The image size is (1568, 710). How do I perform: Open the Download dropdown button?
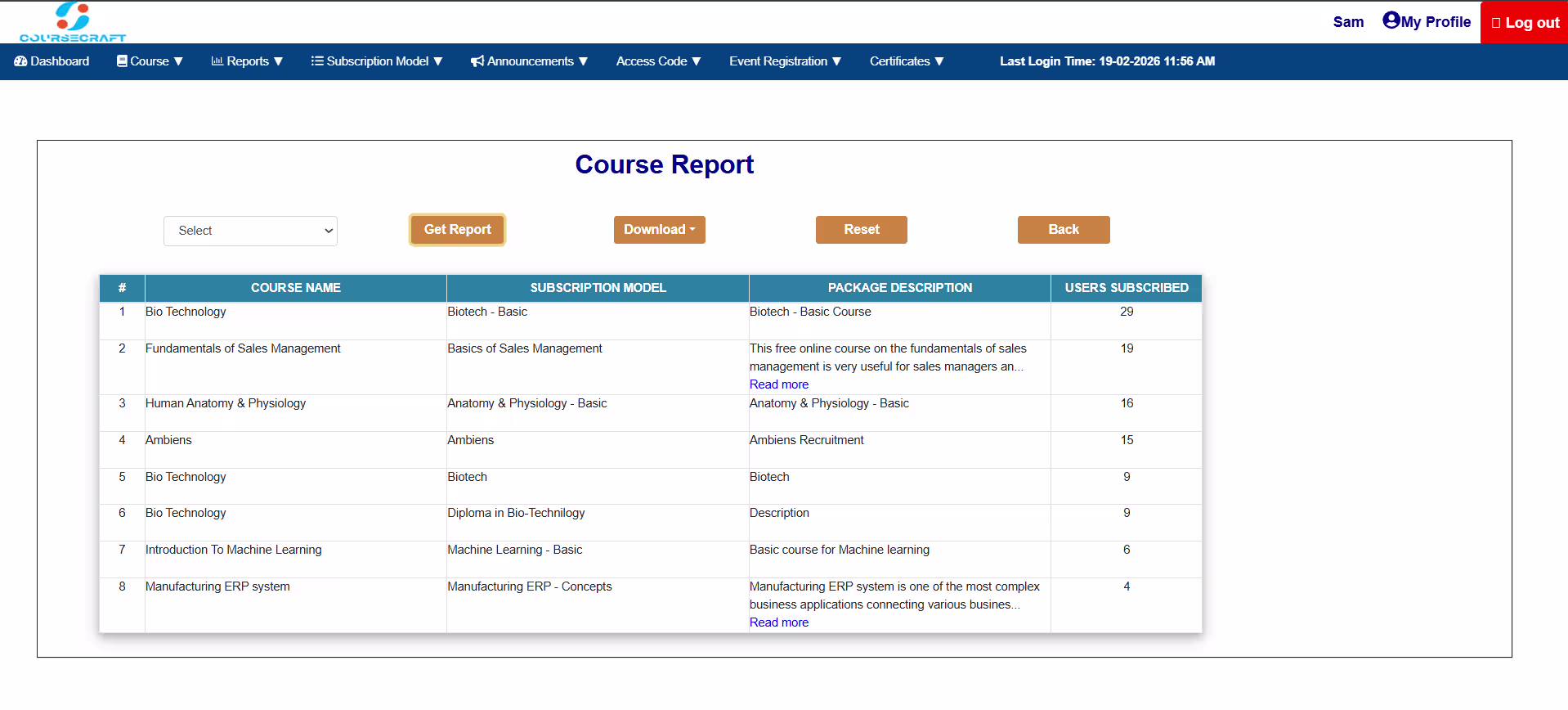point(660,230)
